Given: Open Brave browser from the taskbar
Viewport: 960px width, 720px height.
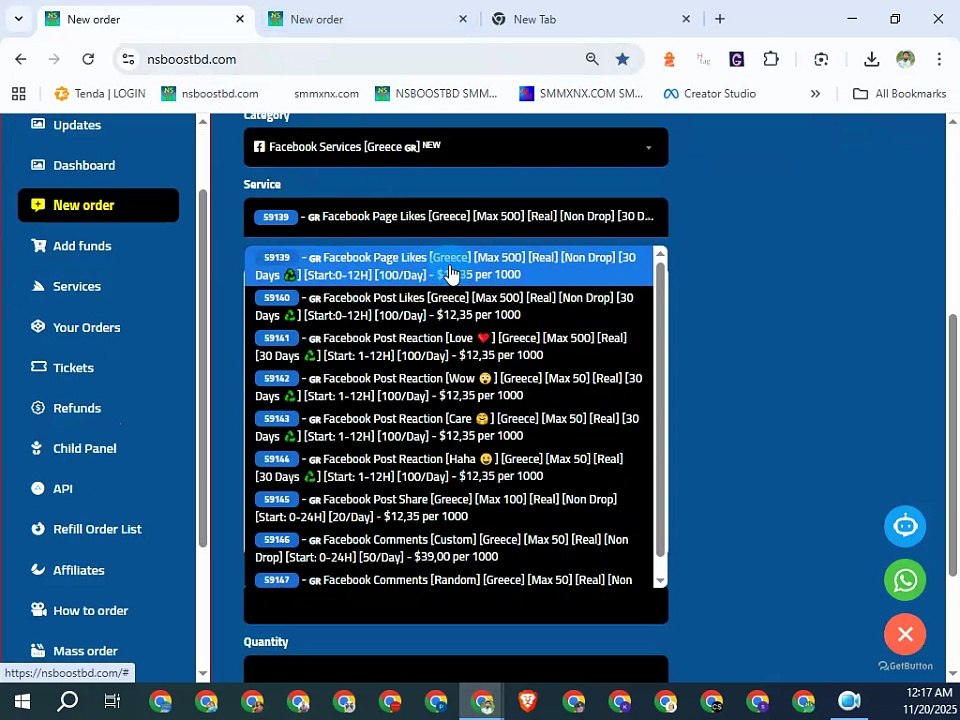Looking at the screenshot, I should pyautogui.click(x=527, y=701).
